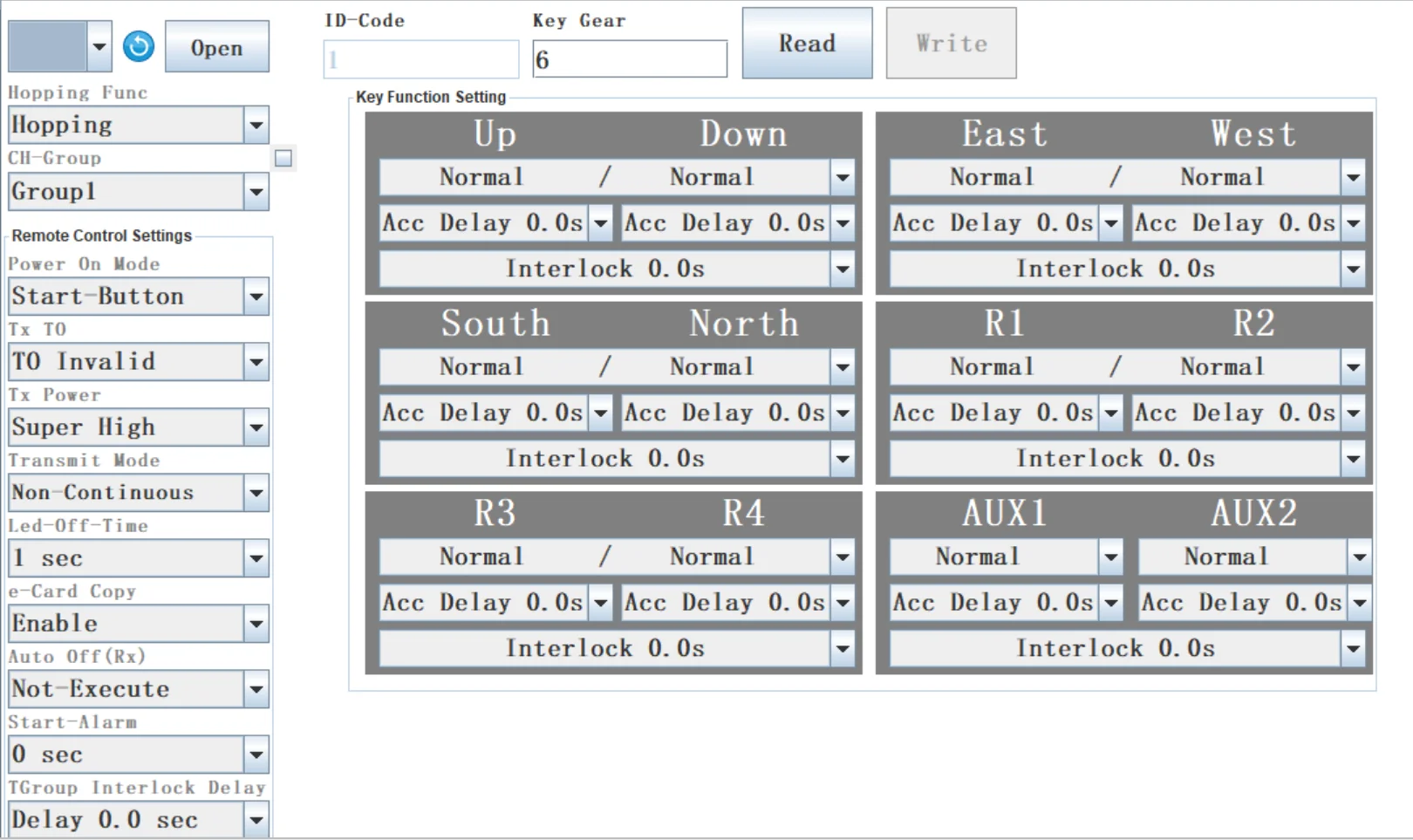The image size is (1413, 840).
Task: Click the Read button
Action: tap(807, 43)
